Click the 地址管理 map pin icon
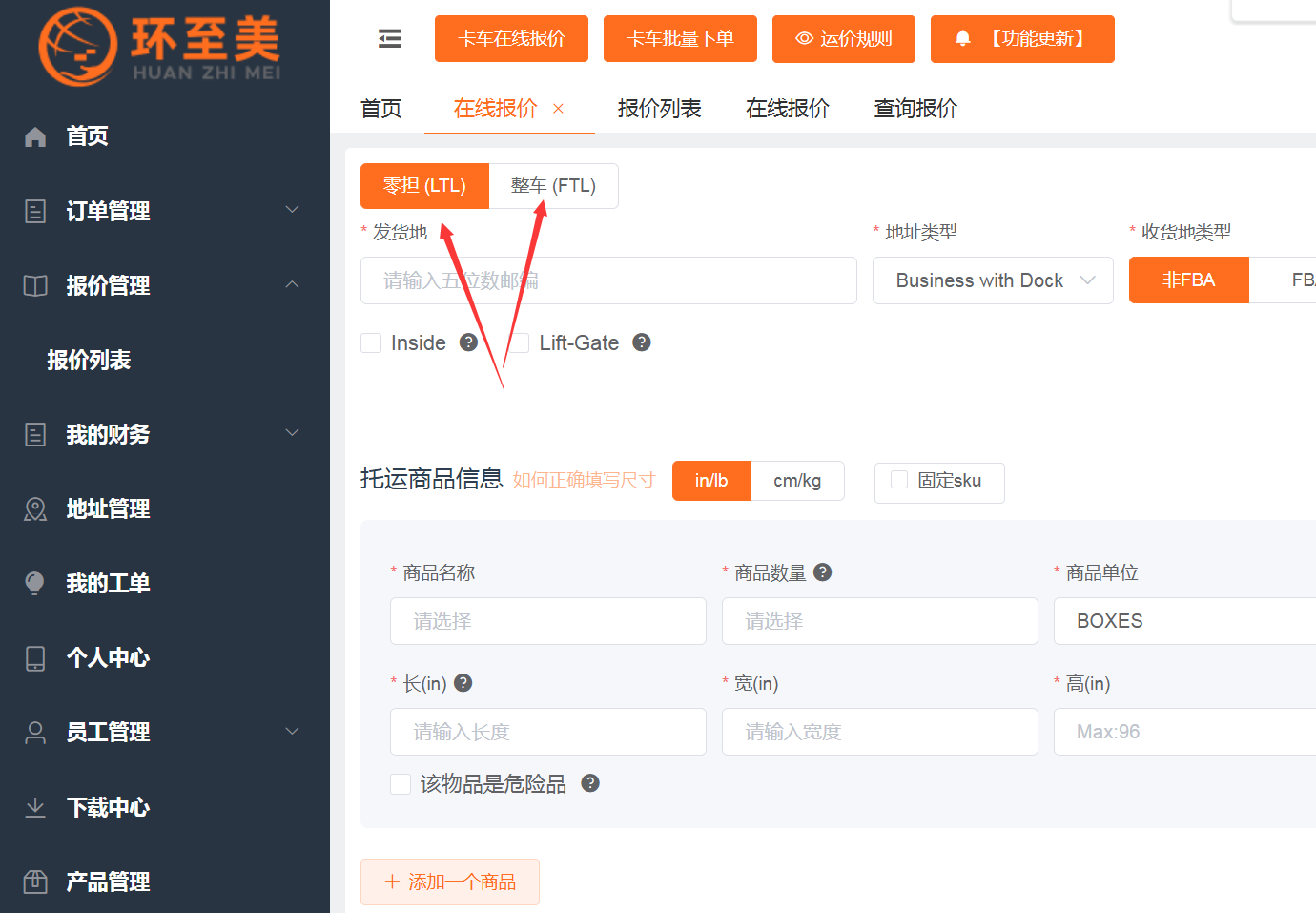The width and height of the screenshot is (1316, 913). (35, 509)
